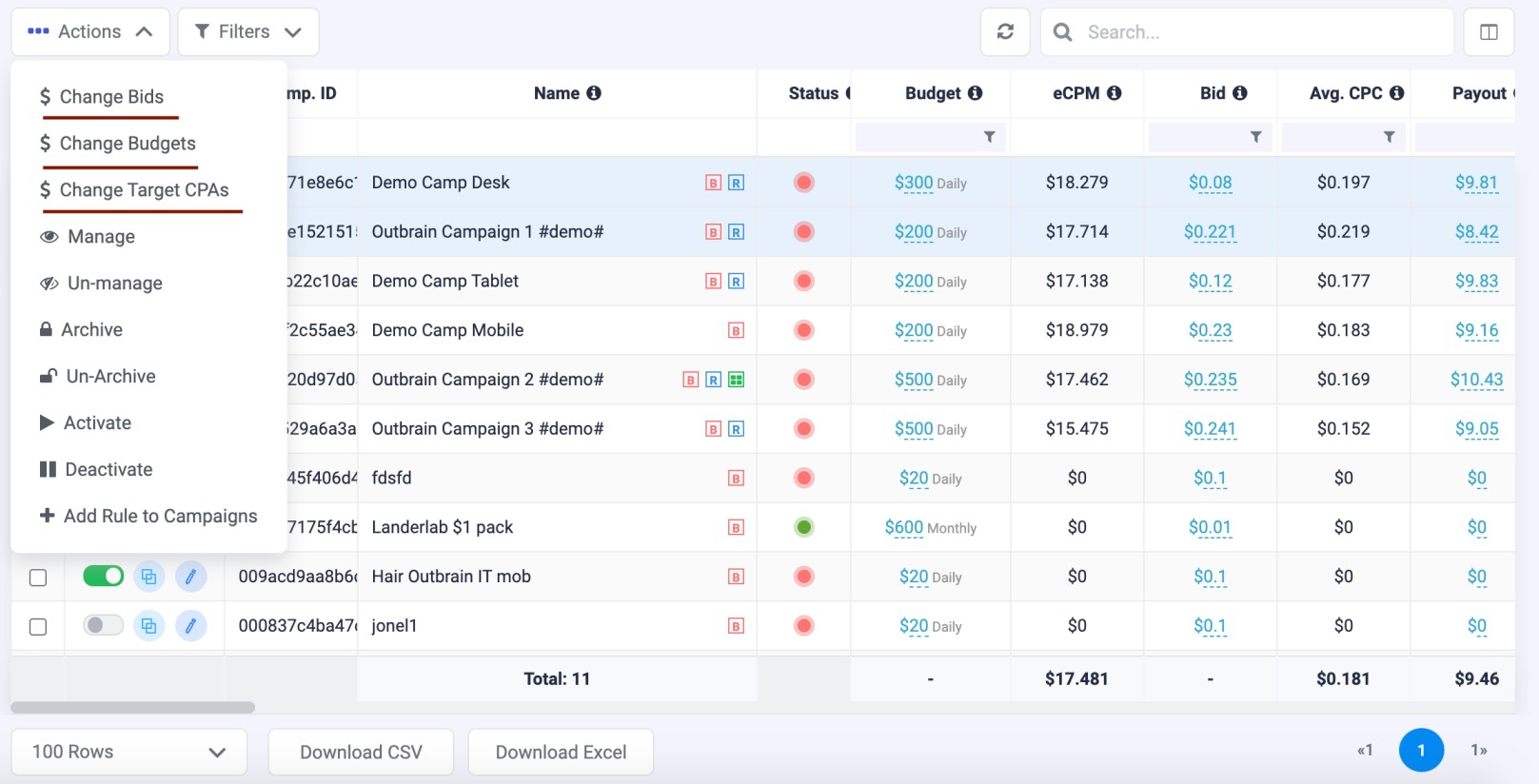1539x784 pixels.
Task: Select Change Budgets from the Actions menu
Action: pyautogui.click(x=118, y=144)
